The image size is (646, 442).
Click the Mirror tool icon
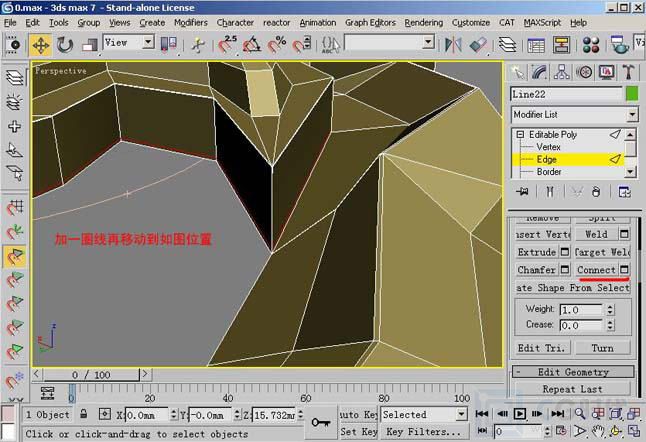click(x=453, y=45)
